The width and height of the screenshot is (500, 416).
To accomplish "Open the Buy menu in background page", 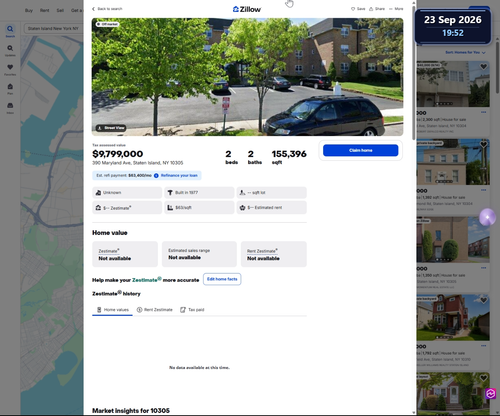I will pyautogui.click(x=29, y=10).
